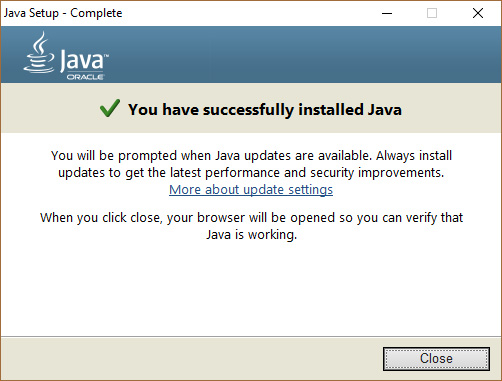Click the beige footer bar left of the Close button
Image resolution: width=502 pixels, height=381 pixels.
pyautogui.click(x=190, y=359)
